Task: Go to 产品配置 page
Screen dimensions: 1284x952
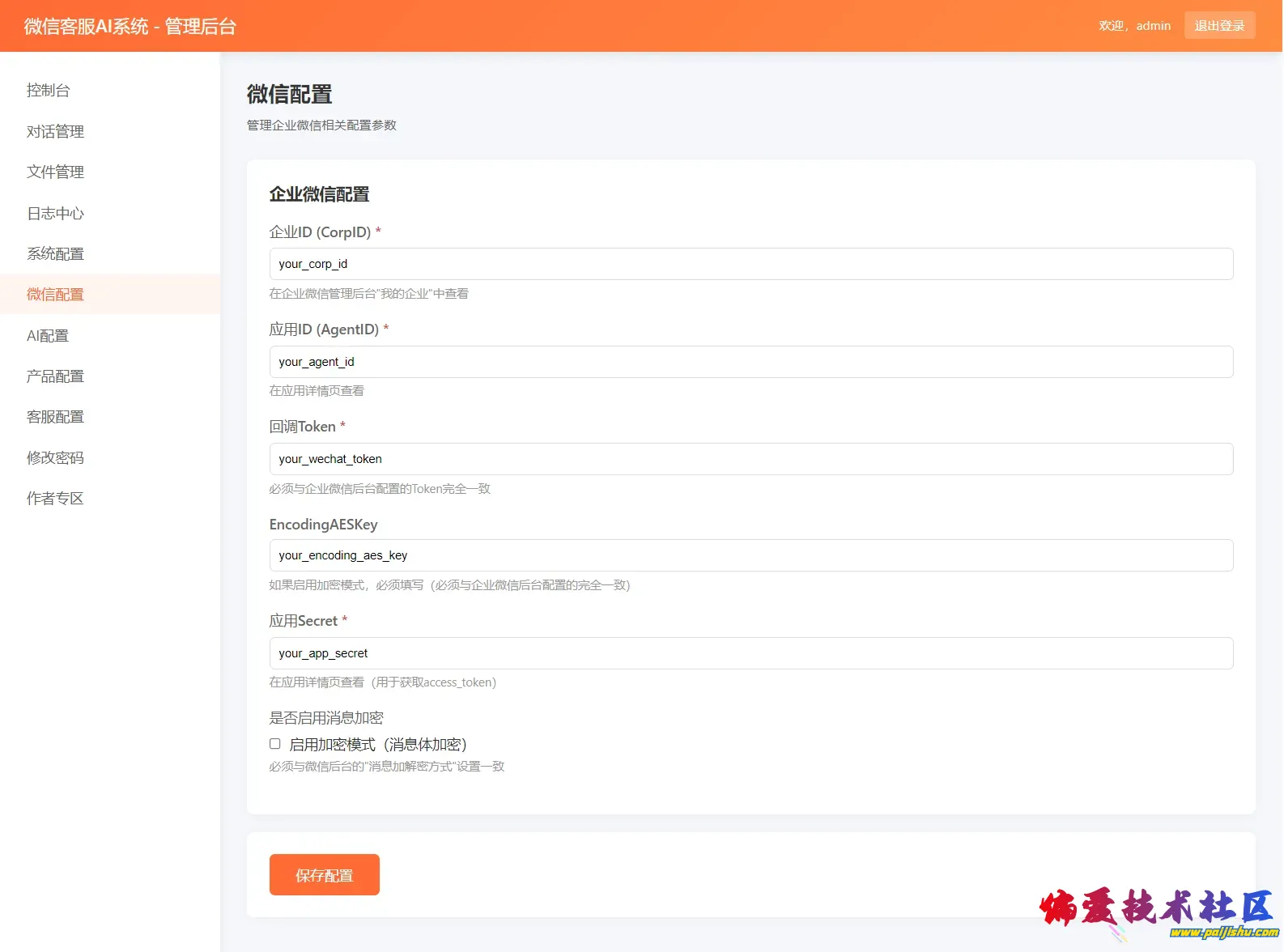Action: point(55,376)
